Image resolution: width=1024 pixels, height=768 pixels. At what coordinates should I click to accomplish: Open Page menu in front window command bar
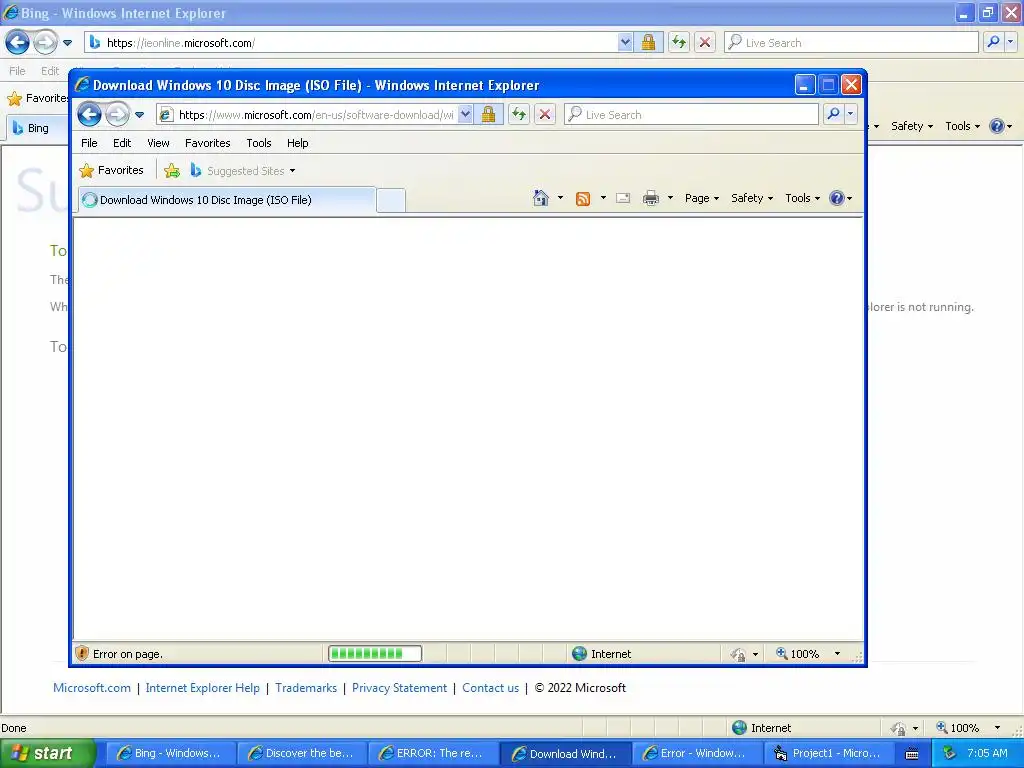tap(702, 198)
